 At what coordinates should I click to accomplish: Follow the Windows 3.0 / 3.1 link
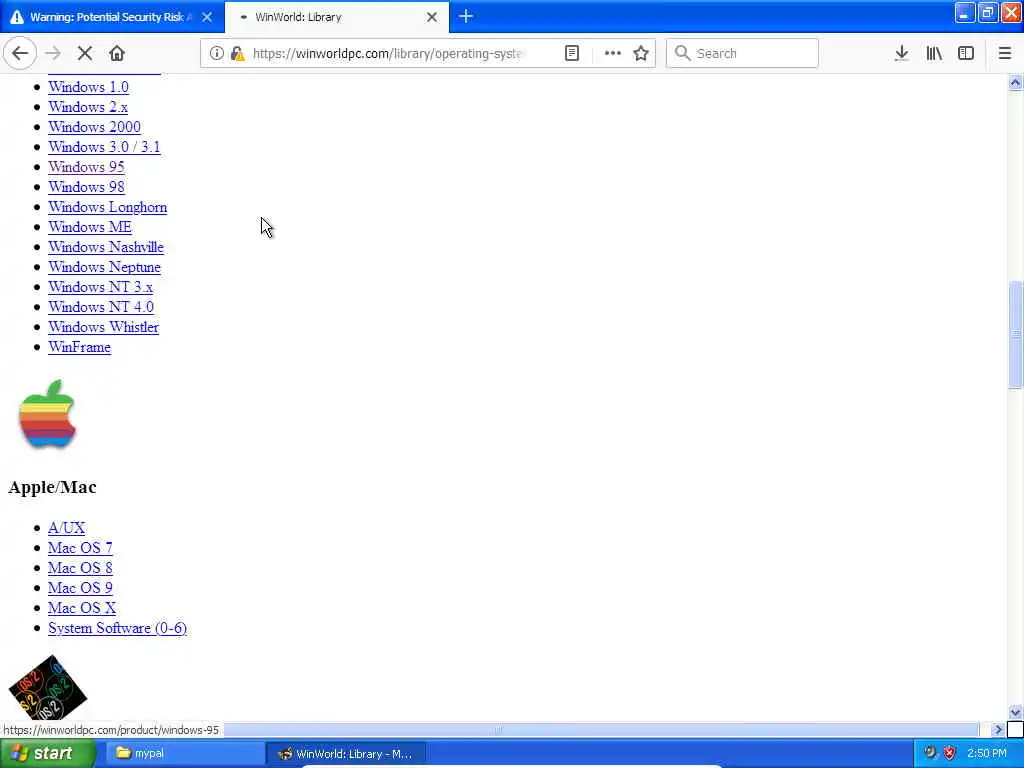(x=104, y=147)
